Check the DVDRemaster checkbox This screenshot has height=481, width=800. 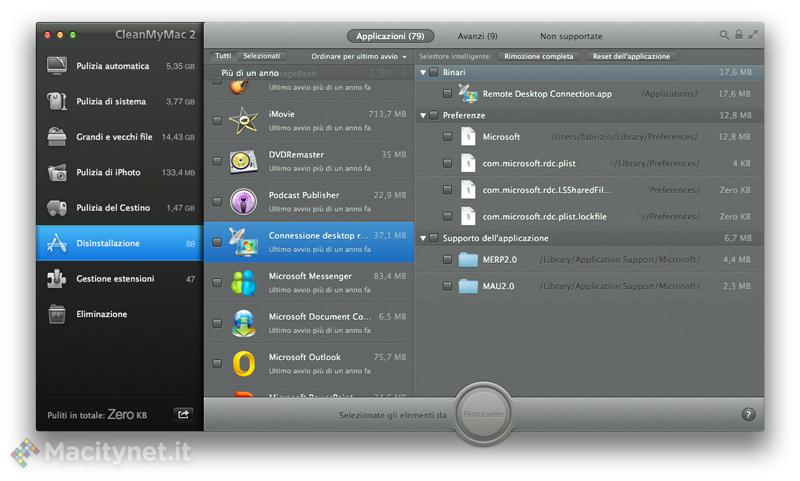pos(217,161)
